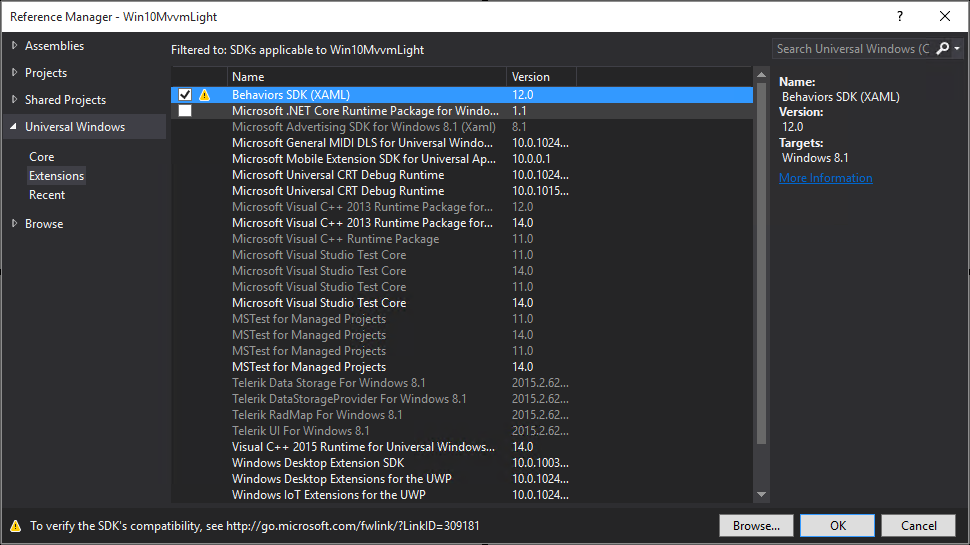Select Telerik Data Storage For Windows 8.1
970x545 pixels.
pos(462,383)
